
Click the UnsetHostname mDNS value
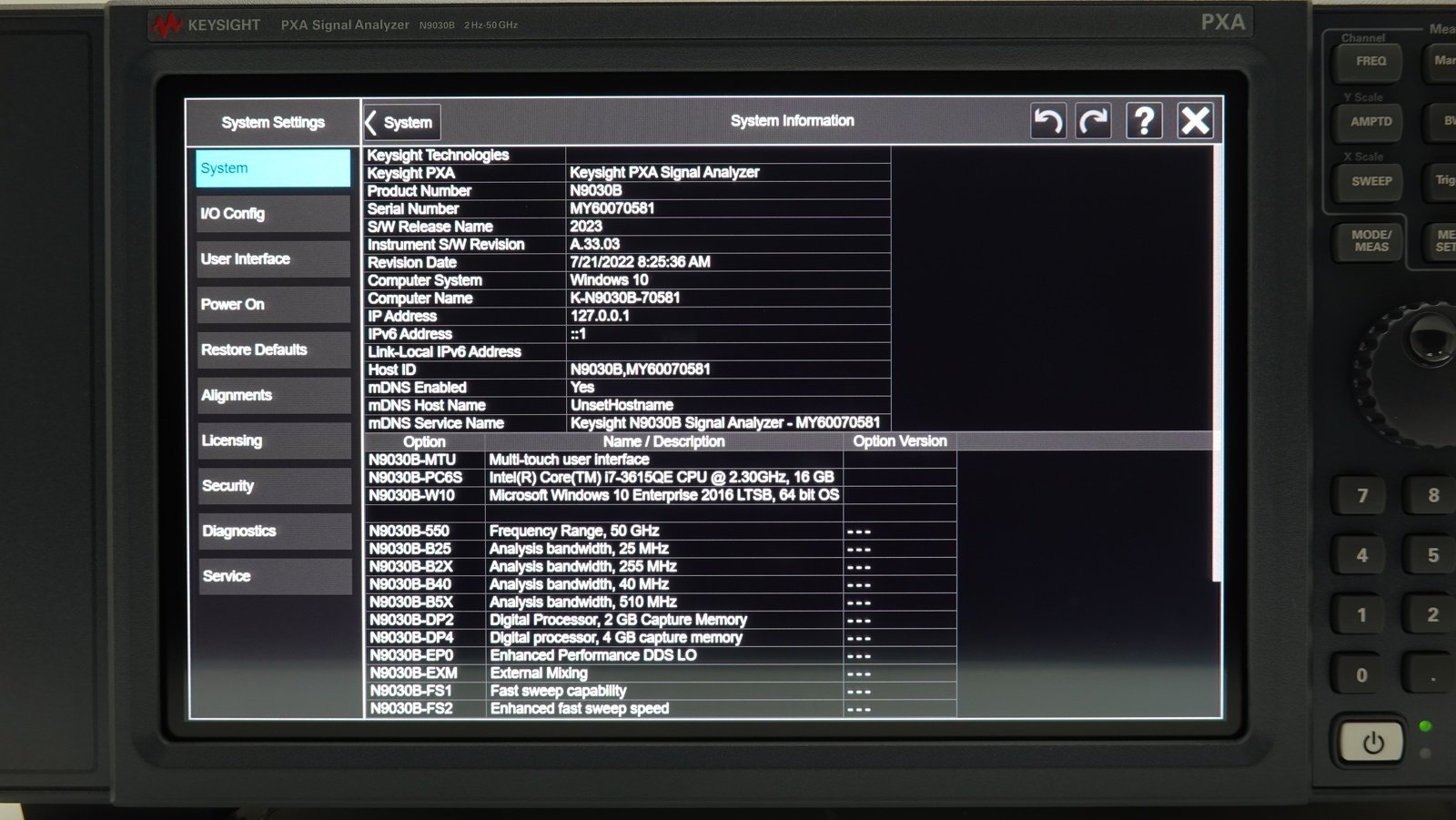click(x=622, y=405)
